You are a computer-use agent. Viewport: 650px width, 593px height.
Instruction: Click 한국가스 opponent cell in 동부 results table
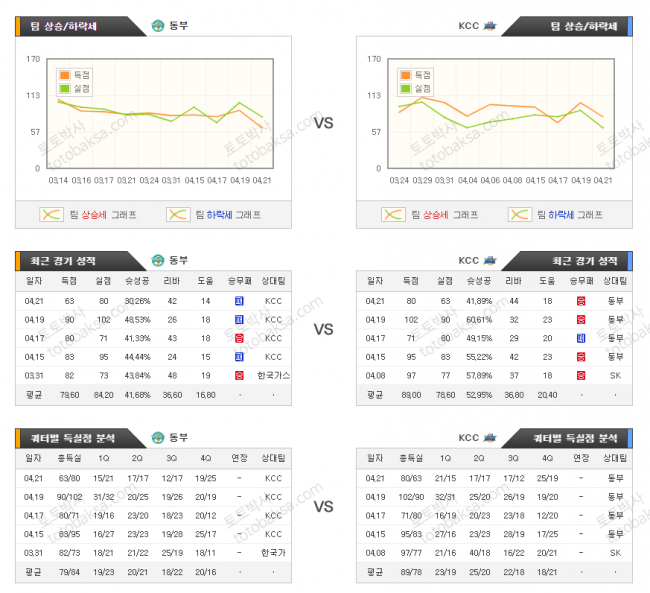272,375
